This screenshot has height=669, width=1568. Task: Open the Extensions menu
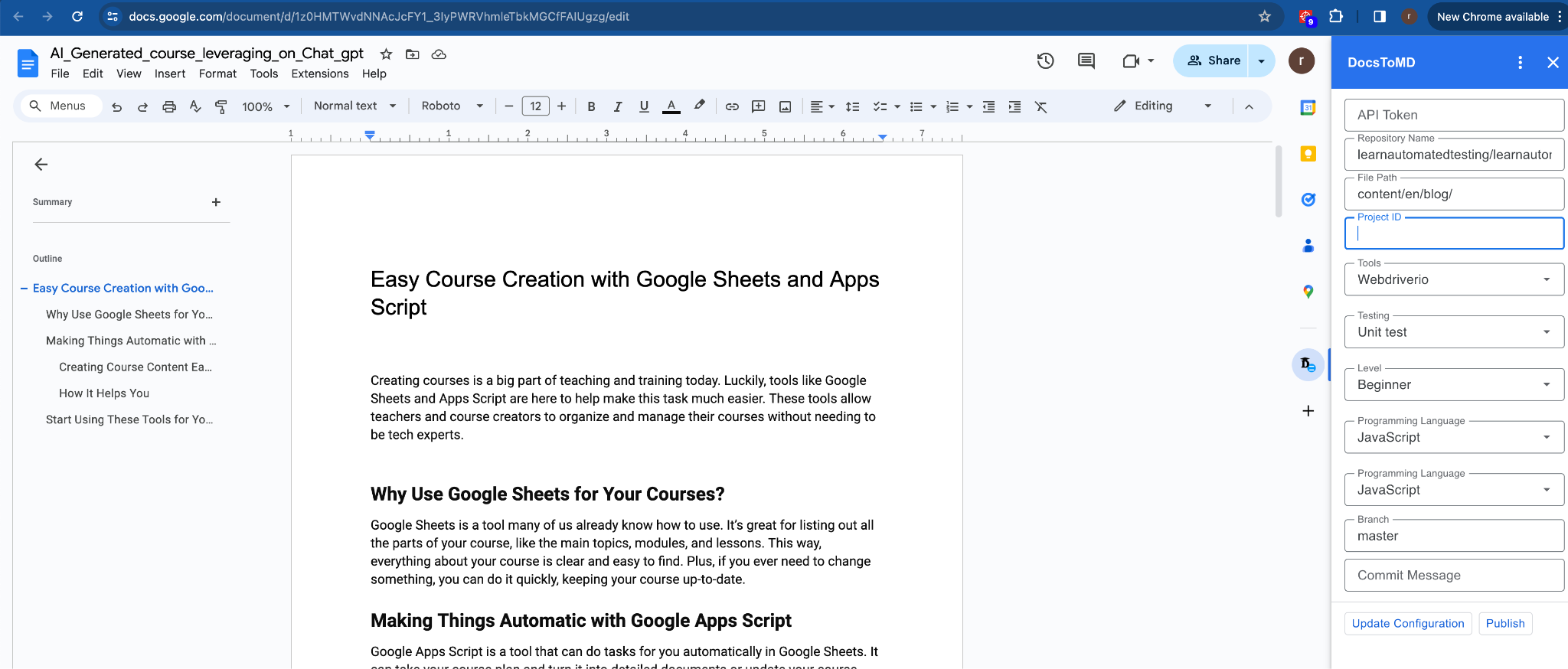tap(319, 74)
